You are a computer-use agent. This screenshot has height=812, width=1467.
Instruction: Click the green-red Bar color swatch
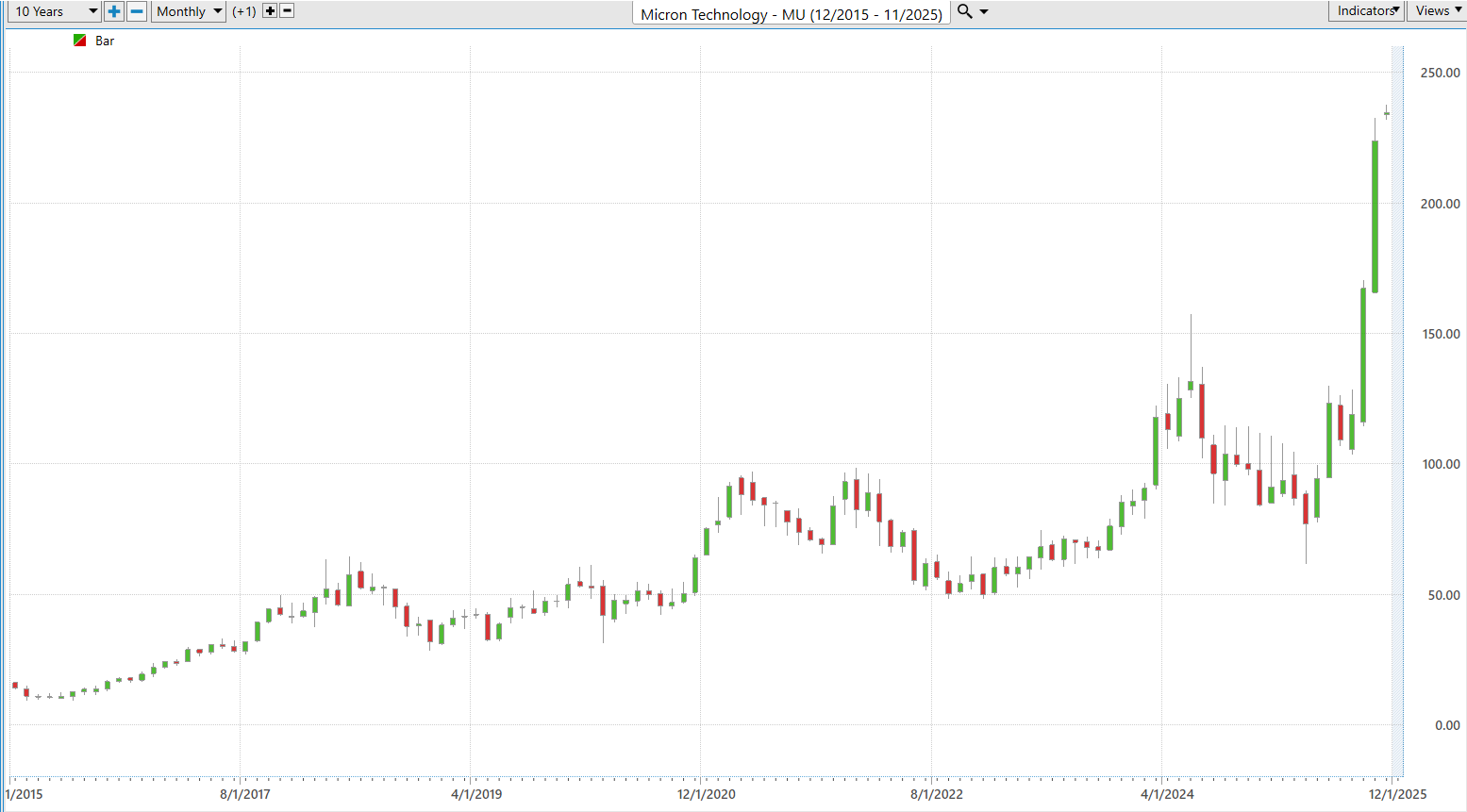tap(80, 41)
